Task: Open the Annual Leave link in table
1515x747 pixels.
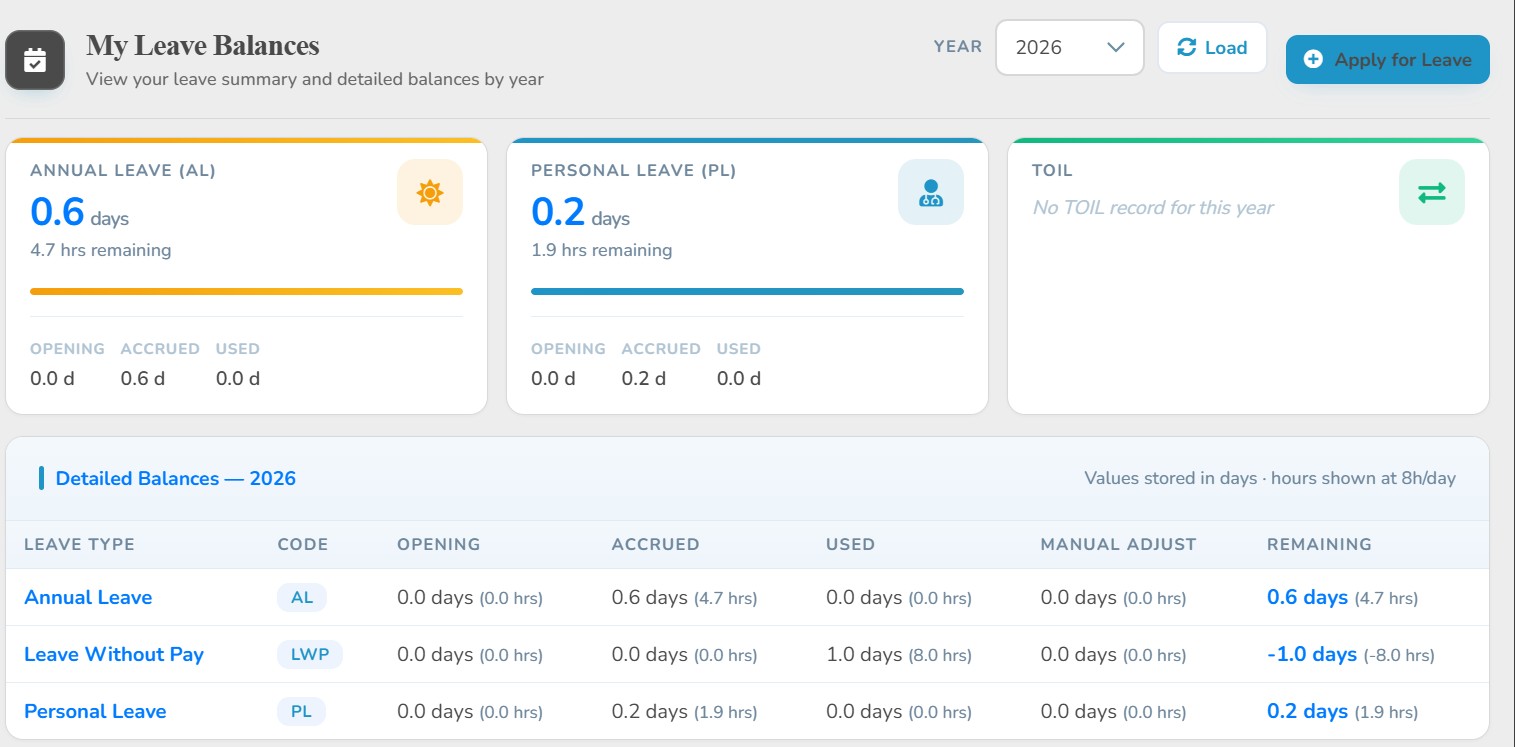Action: tap(88, 597)
